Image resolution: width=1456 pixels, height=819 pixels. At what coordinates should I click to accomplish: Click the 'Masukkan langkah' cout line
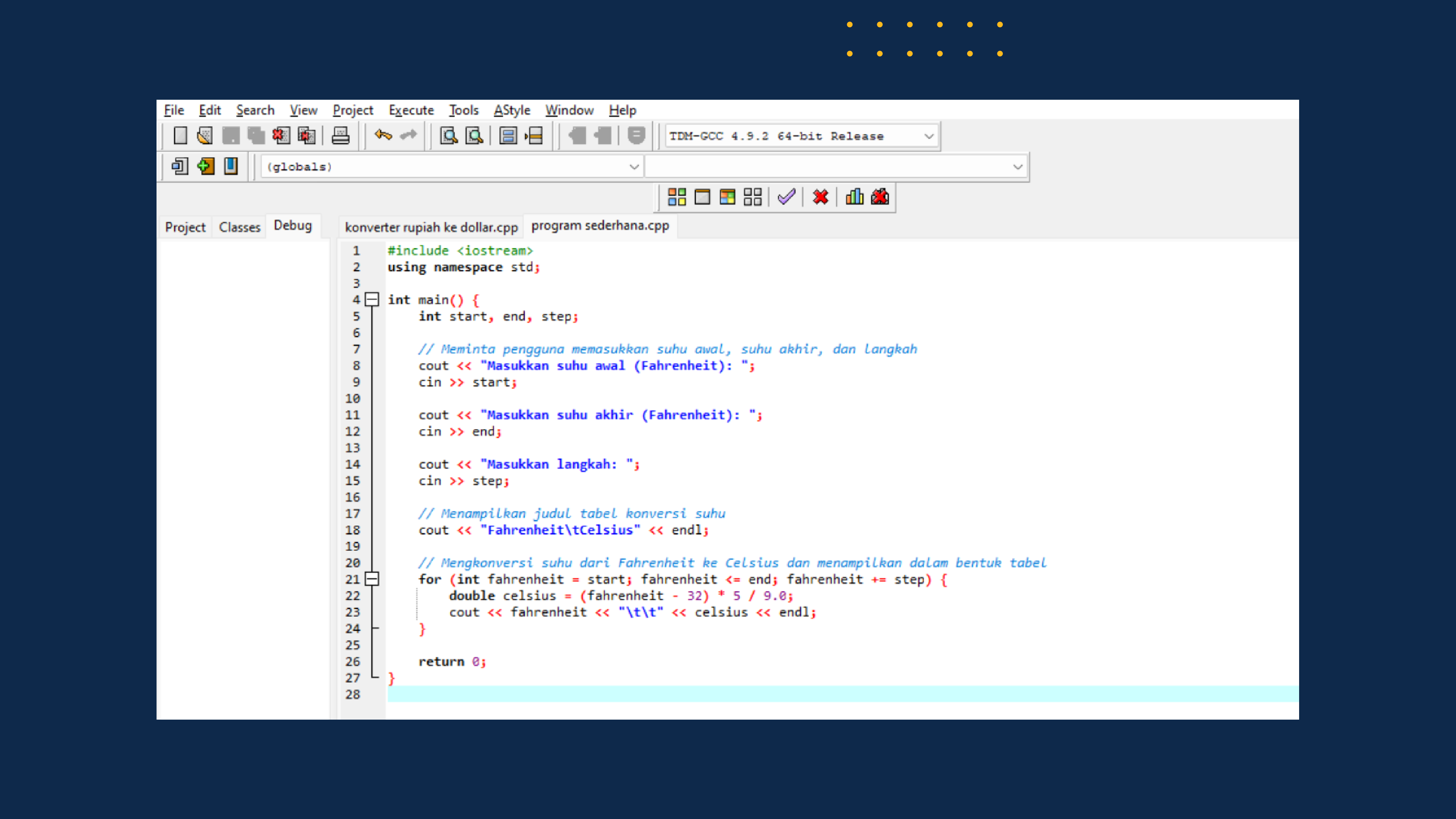tap(529, 464)
